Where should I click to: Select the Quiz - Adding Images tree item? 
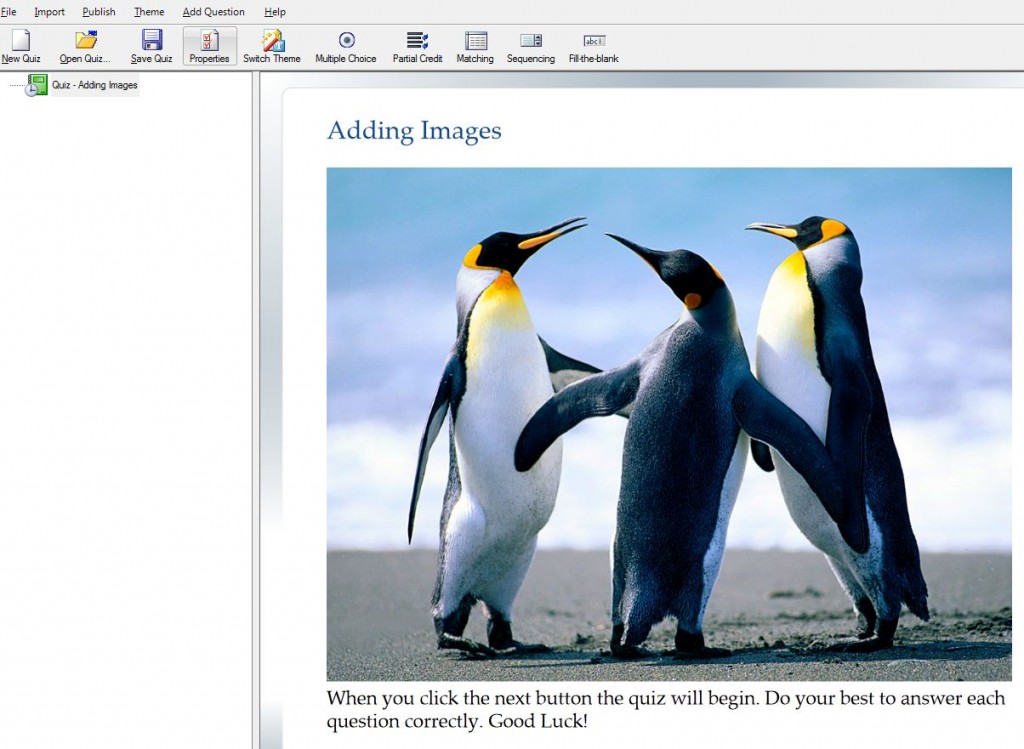(93, 85)
